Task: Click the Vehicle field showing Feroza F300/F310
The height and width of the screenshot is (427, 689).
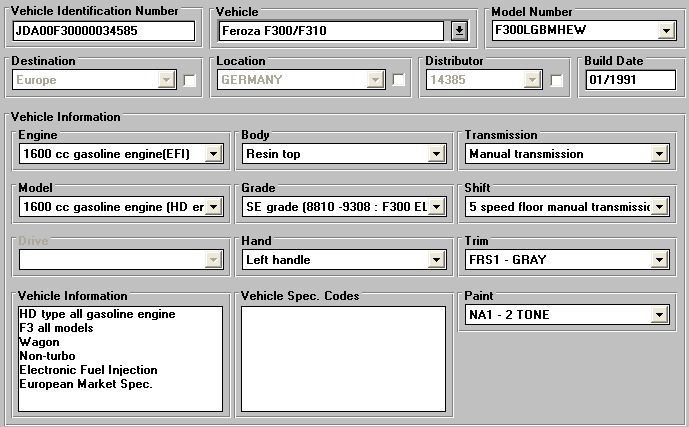Action: pos(331,31)
